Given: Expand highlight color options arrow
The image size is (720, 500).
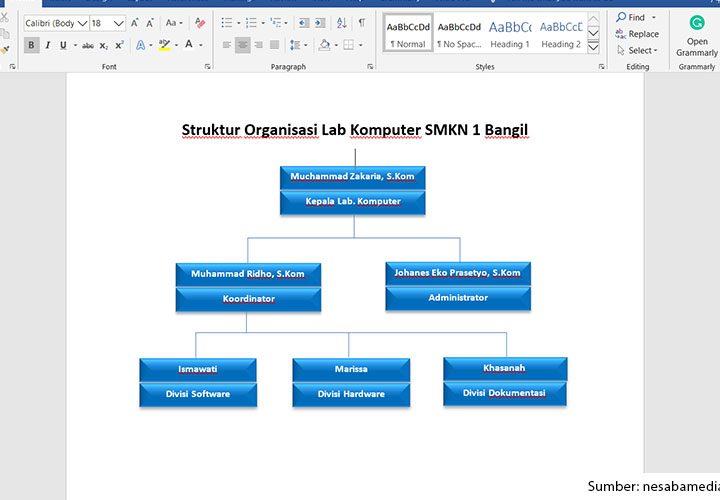Looking at the screenshot, I should click(176, 45).
